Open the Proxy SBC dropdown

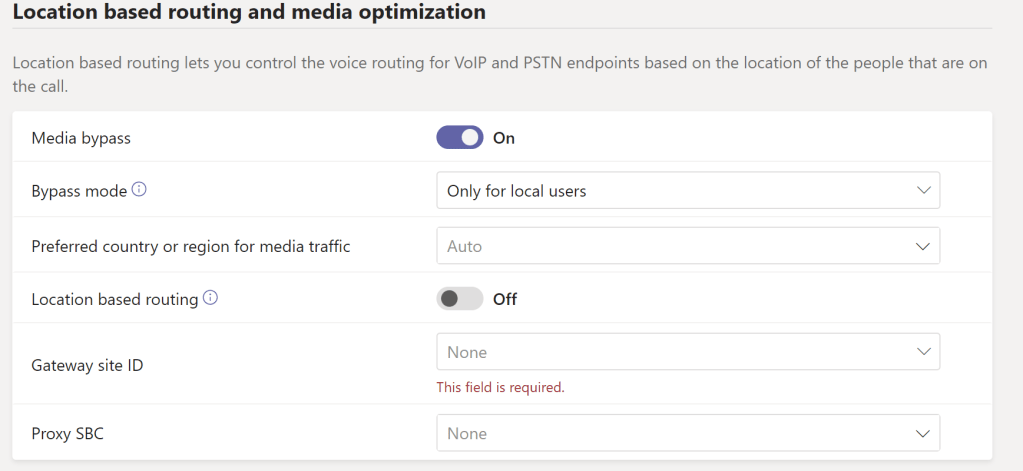[x=687, y=433]
